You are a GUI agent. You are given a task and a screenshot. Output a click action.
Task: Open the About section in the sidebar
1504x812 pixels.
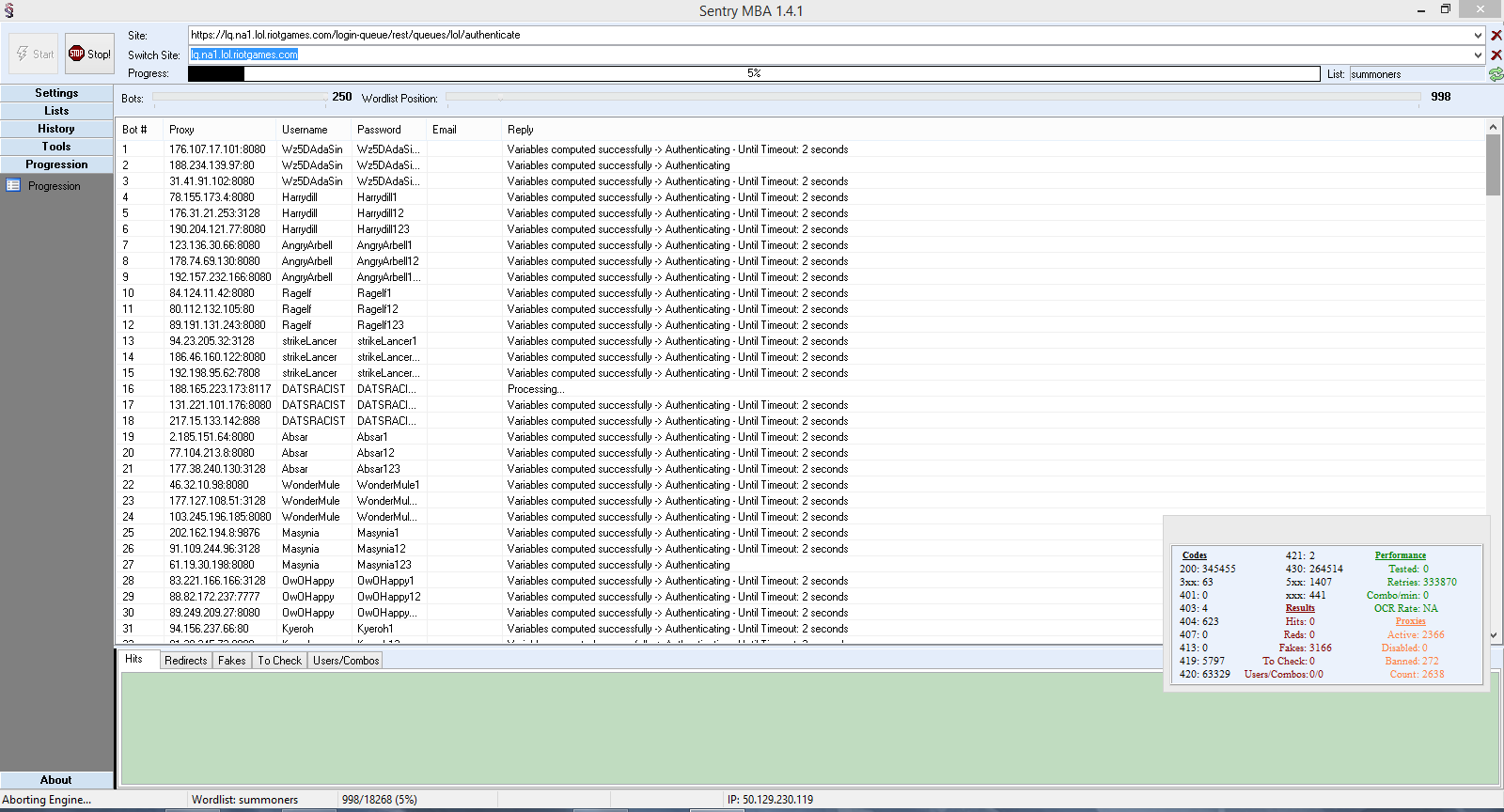[x=56, y=780]
